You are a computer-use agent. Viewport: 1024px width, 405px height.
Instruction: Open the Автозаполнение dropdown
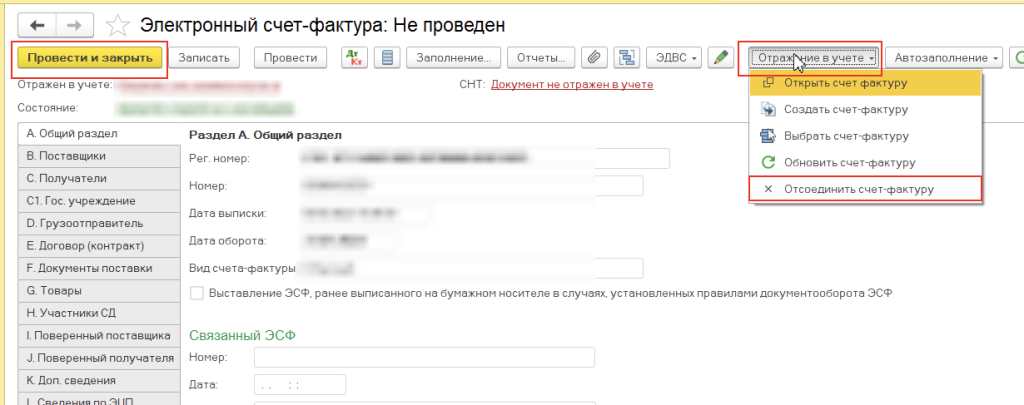tap(943, 58)
